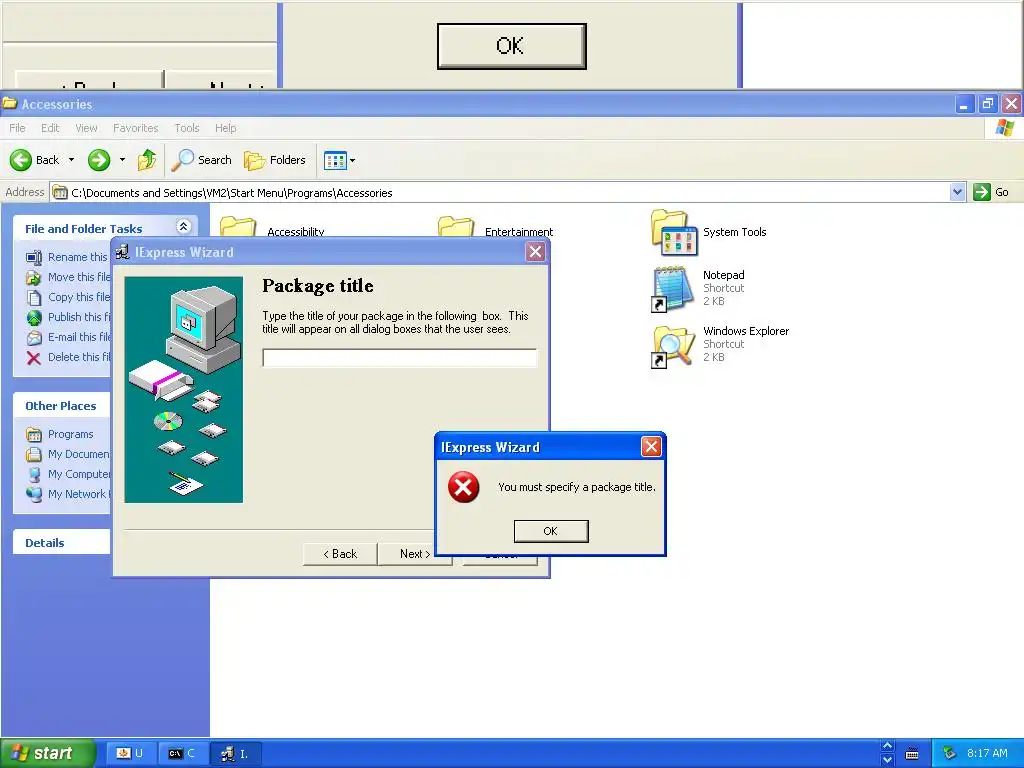
Task: Open My Network Places link
Action: 78,494
